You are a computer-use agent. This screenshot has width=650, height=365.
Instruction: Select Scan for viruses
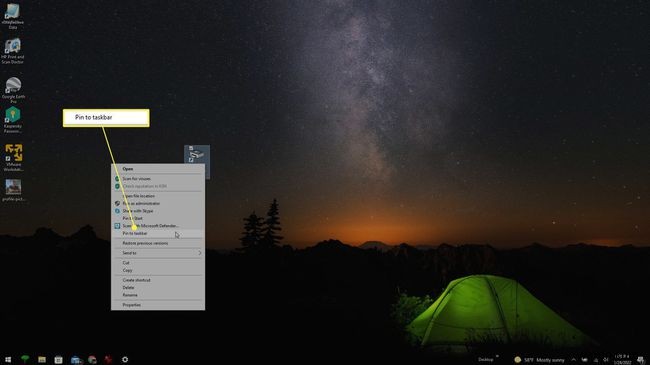(x=158, y=179)
